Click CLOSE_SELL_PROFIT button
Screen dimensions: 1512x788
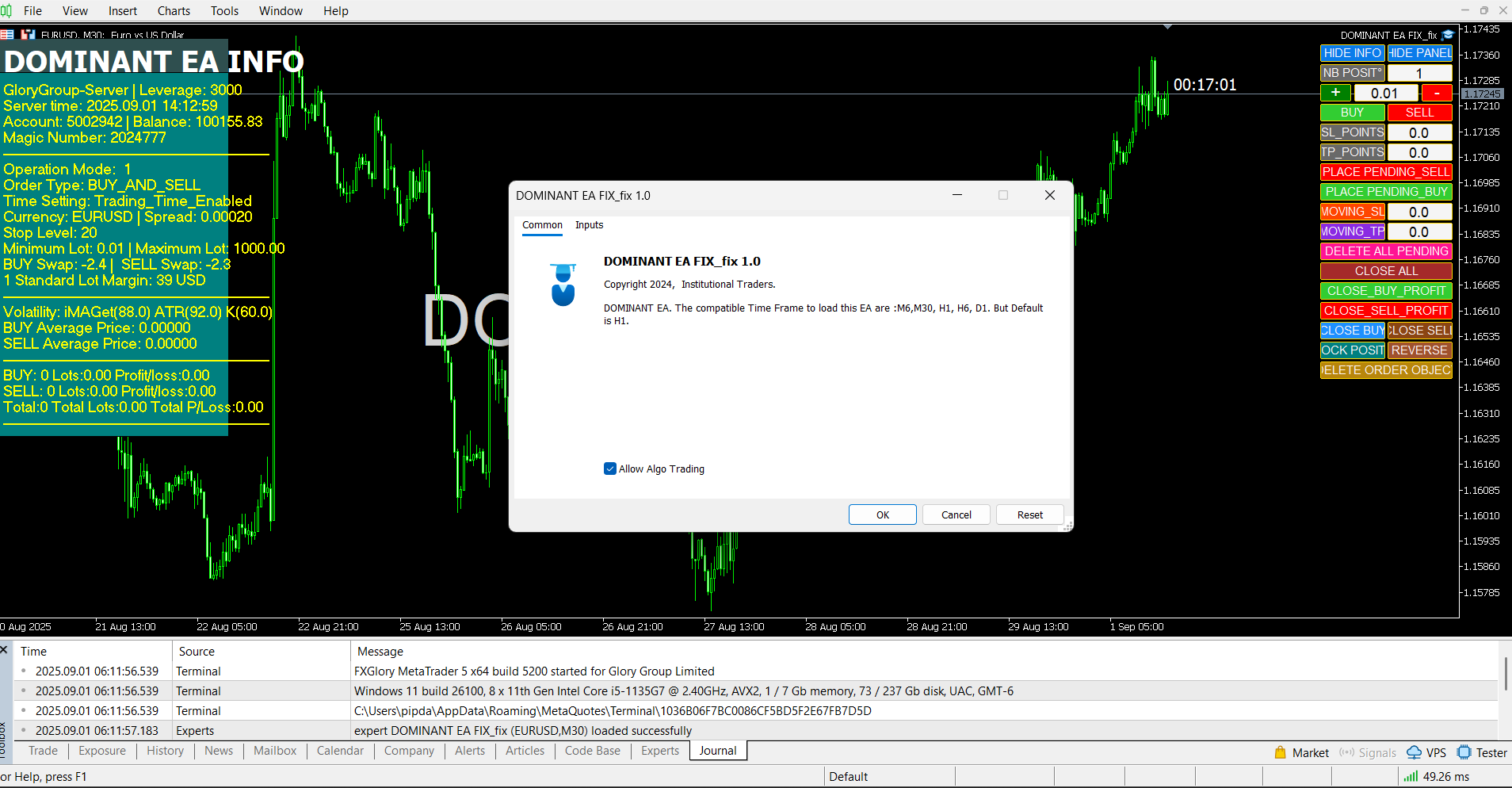(1386, 311)
